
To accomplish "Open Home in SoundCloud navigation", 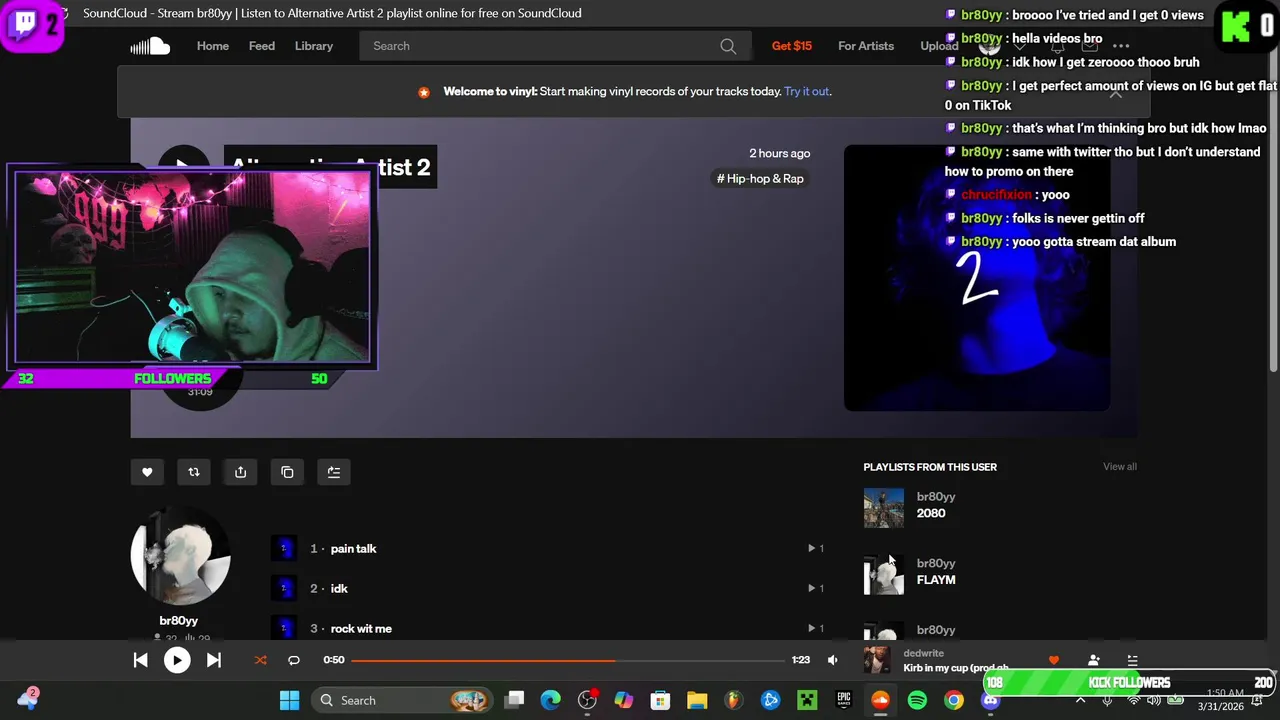I will (213, 46).
